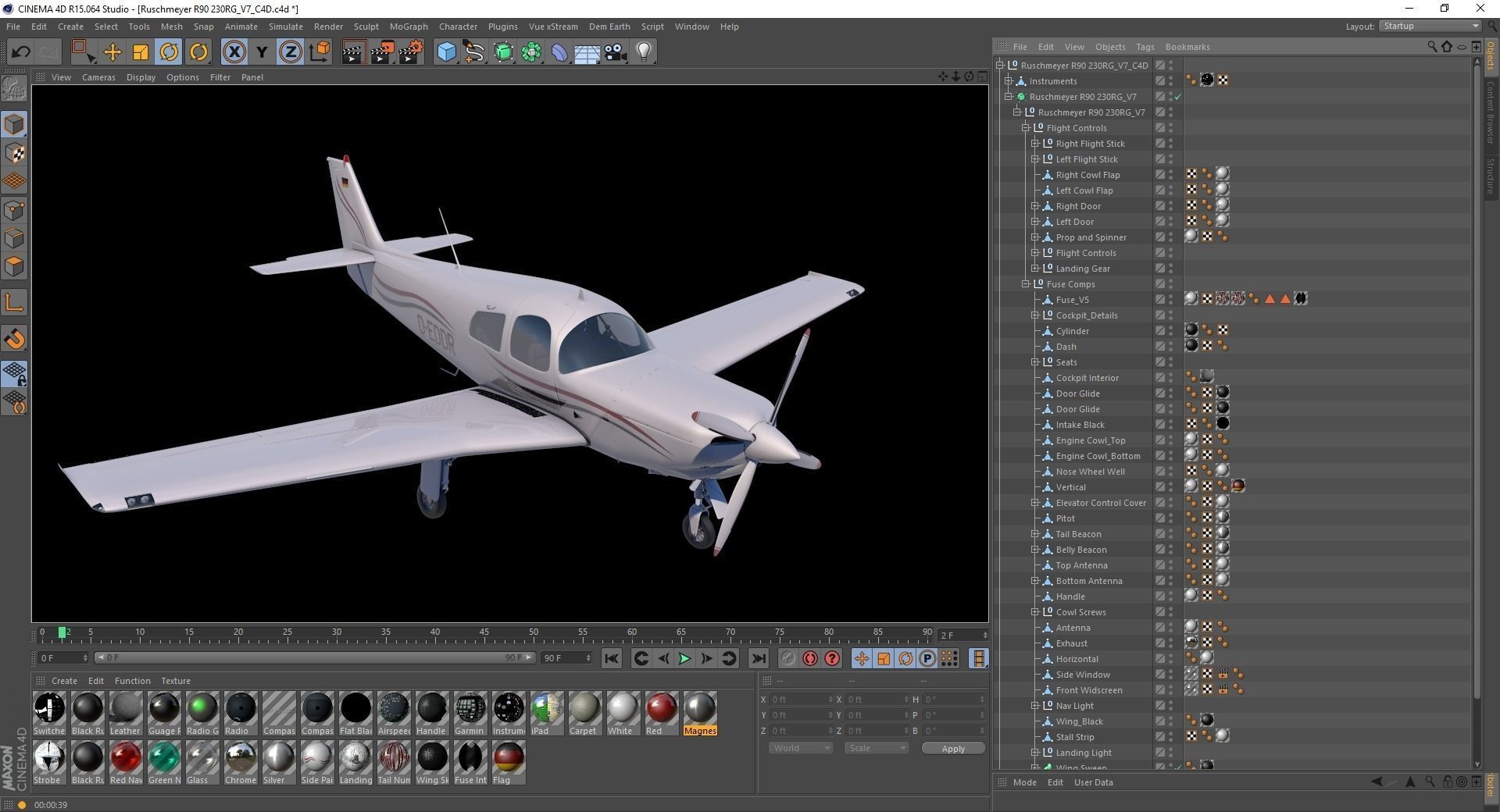1500x812 pixels.
Task: Add a Cube primitive object
Action: pos(446,52)
